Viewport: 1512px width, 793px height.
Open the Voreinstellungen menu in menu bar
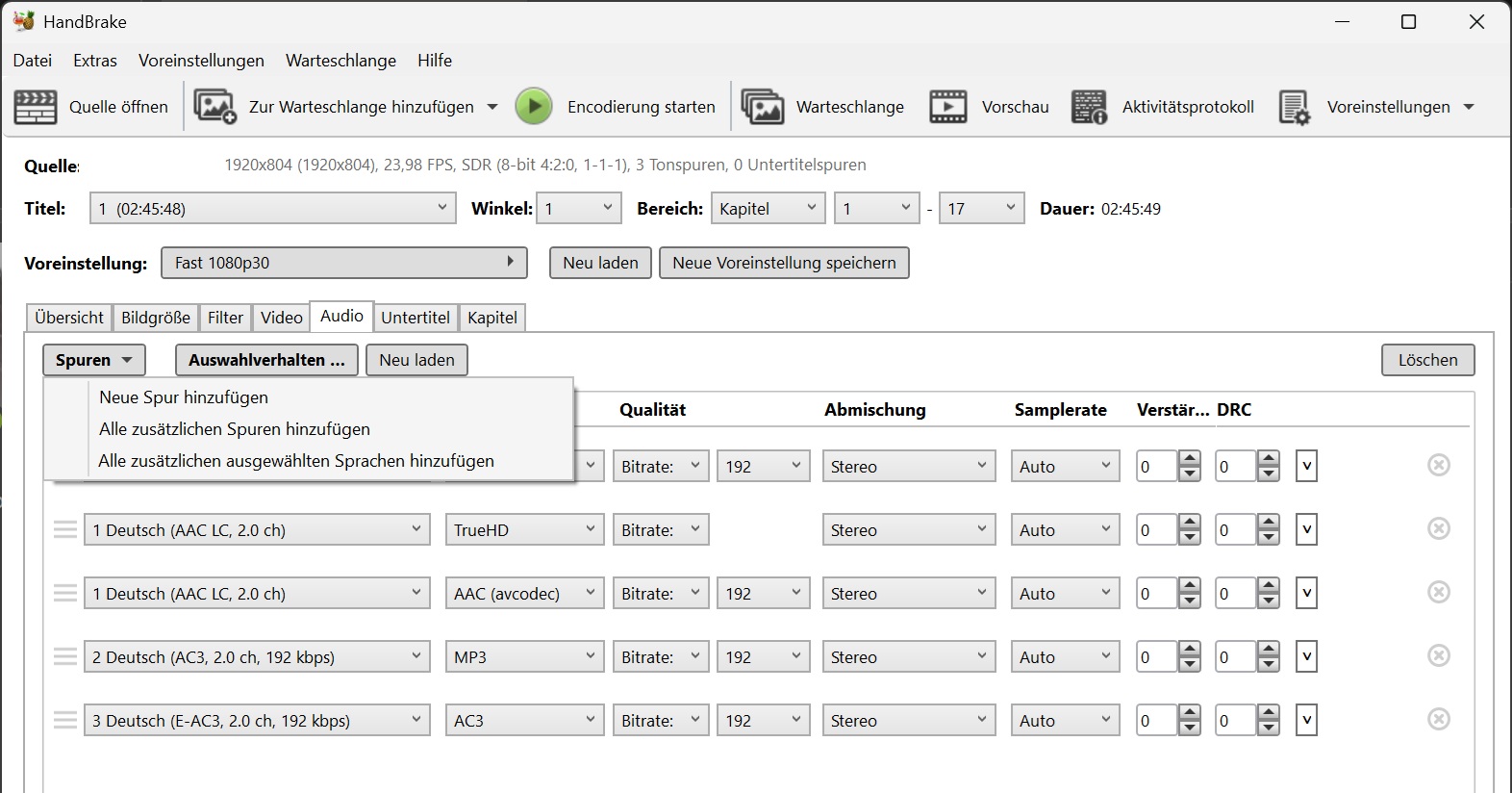click(x=201, y=60)
